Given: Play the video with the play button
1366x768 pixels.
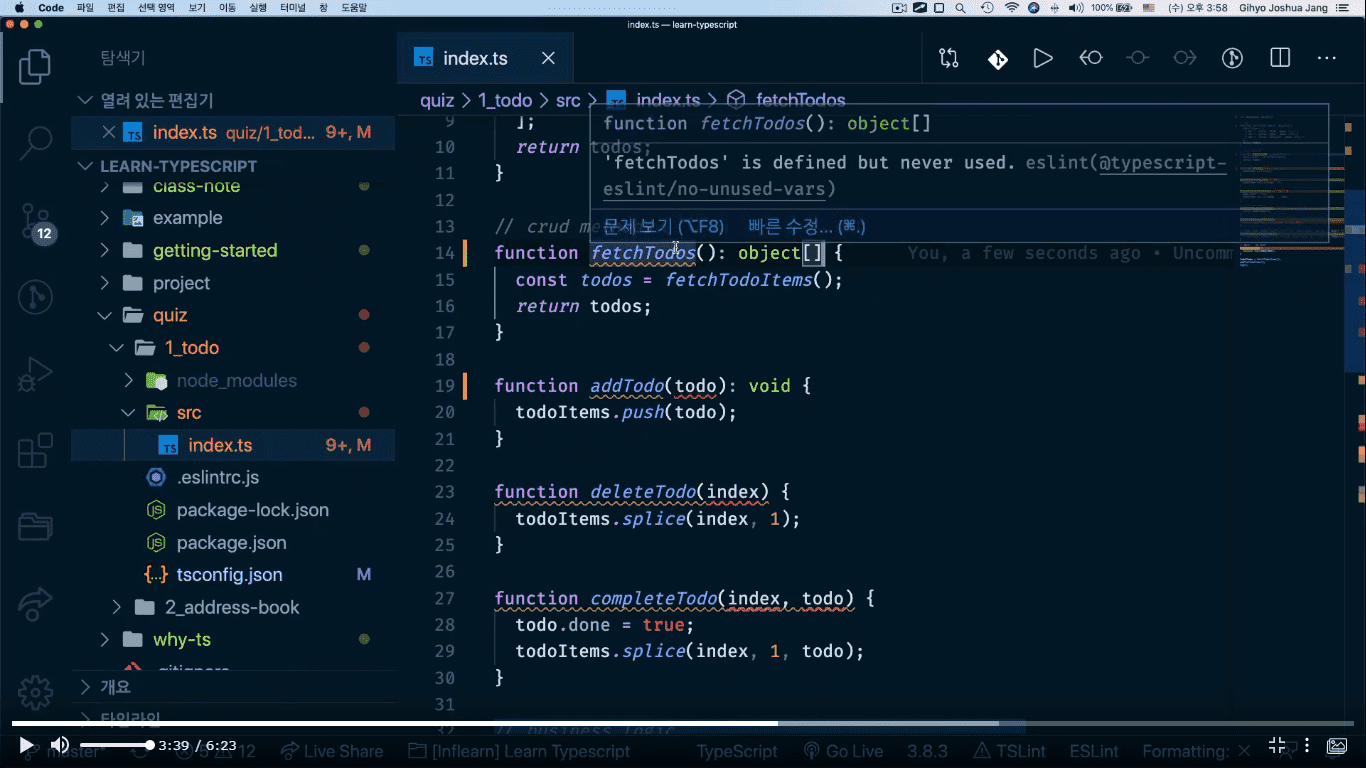Looking at the screenshot, I should pos(26,745).
